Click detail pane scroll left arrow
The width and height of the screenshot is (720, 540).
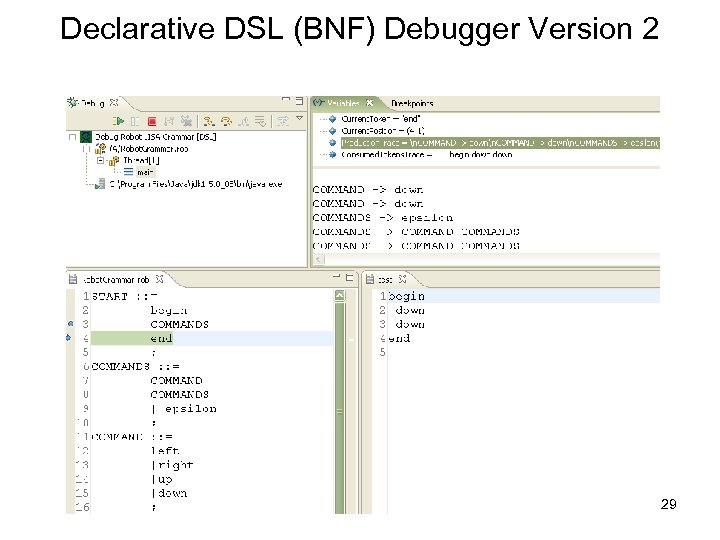[319, 259]
